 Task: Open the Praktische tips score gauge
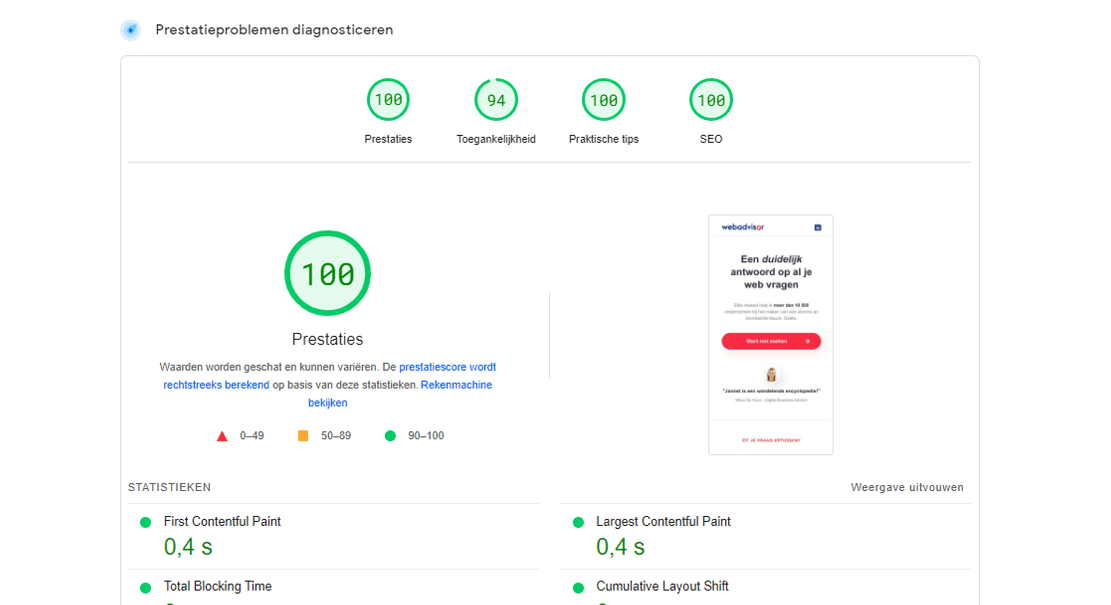click(603, 99)
